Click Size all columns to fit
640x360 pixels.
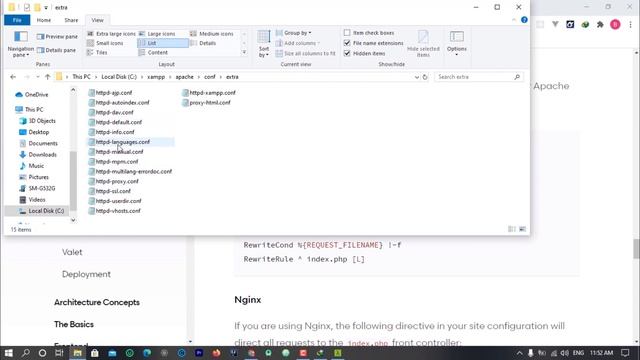(x=305, y=53)
